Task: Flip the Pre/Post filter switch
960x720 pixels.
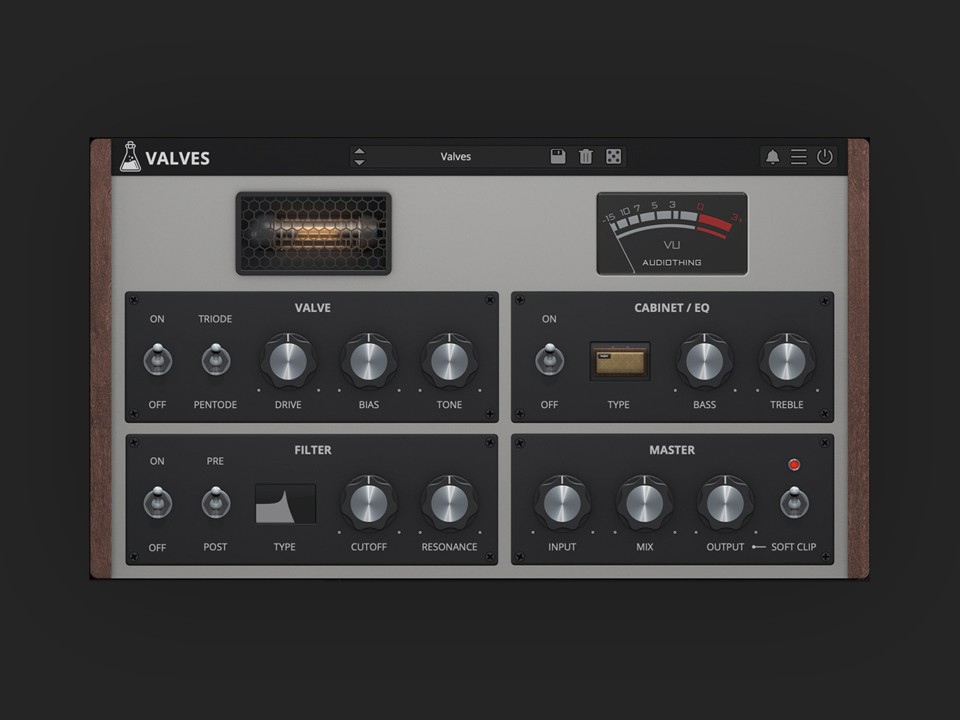Action: 216,502
